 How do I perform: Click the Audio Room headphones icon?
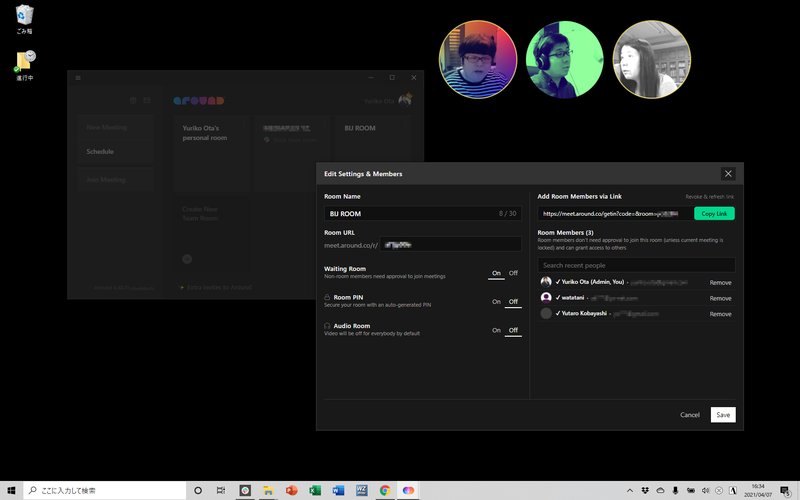[x=327, y=326]
